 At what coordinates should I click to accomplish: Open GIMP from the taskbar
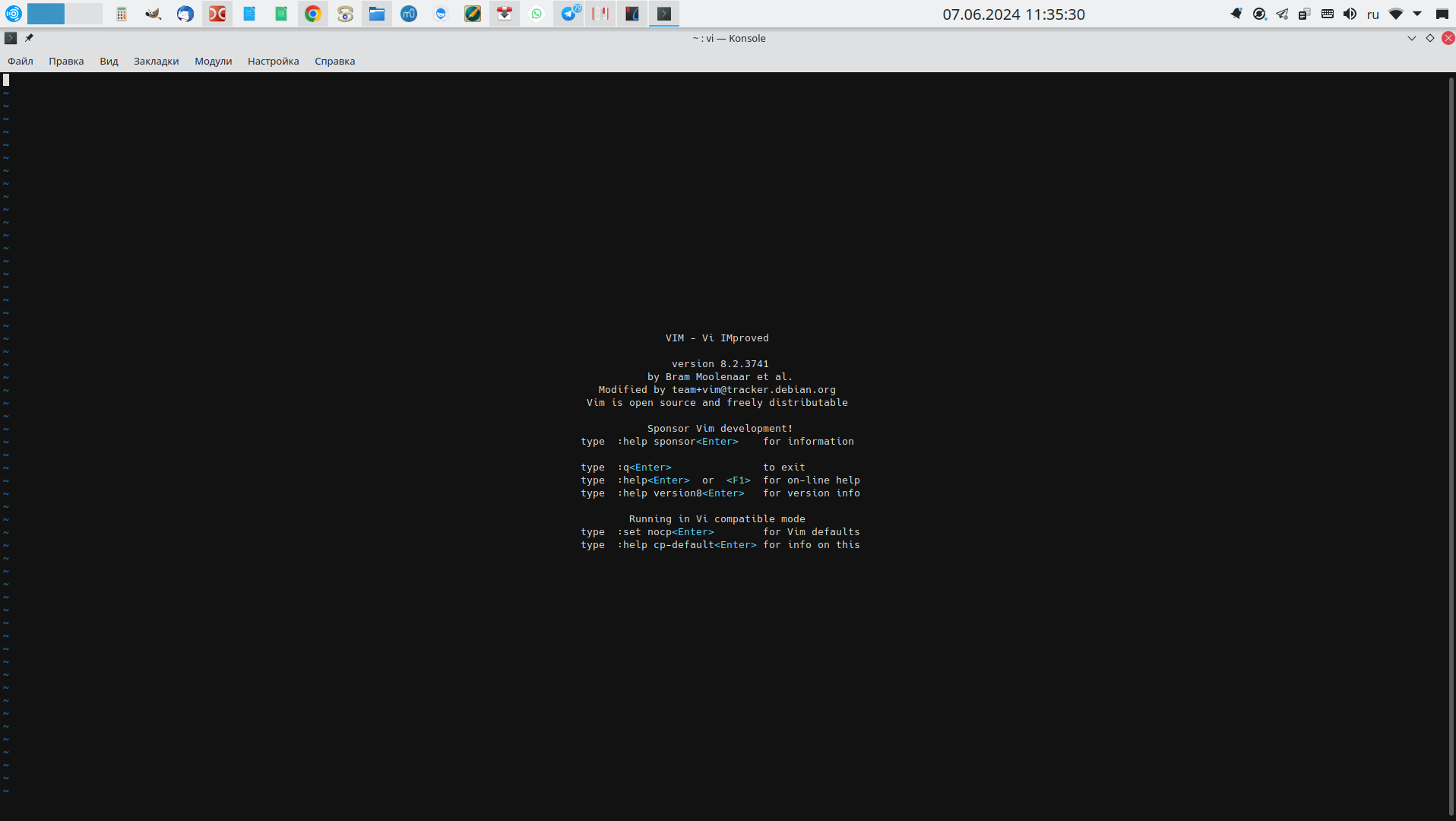(154, 14)
